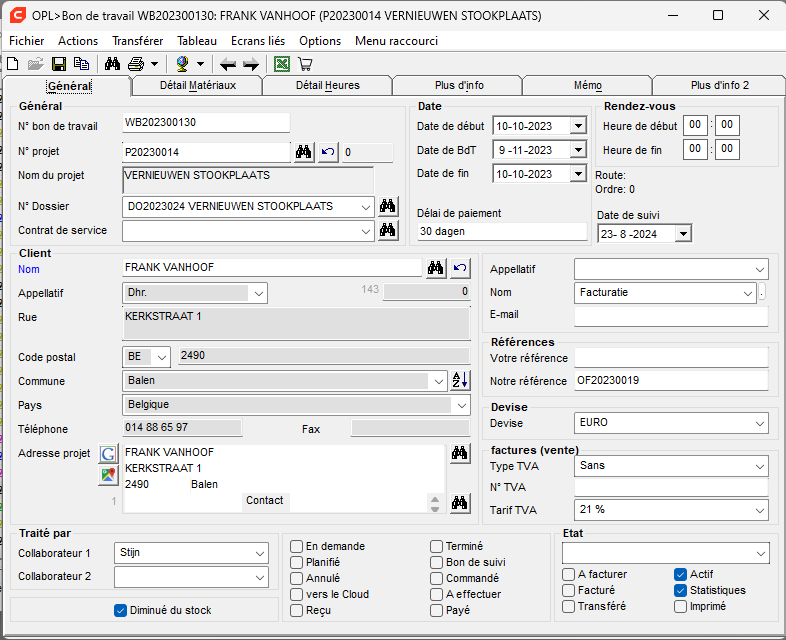
Task: Save the work order with floppy icon
Action: pos(59,64)
